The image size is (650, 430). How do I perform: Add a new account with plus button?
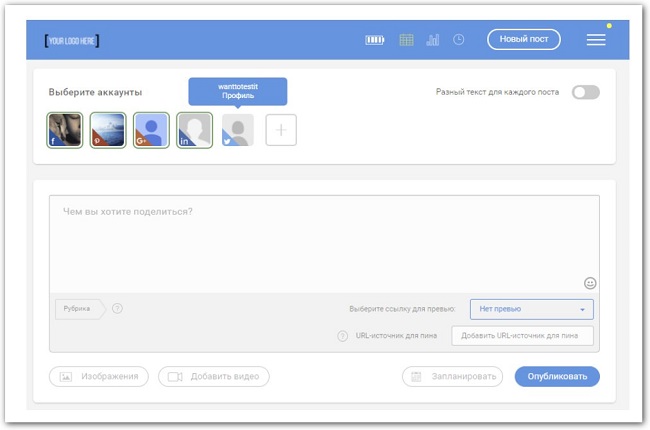(281, 130)
